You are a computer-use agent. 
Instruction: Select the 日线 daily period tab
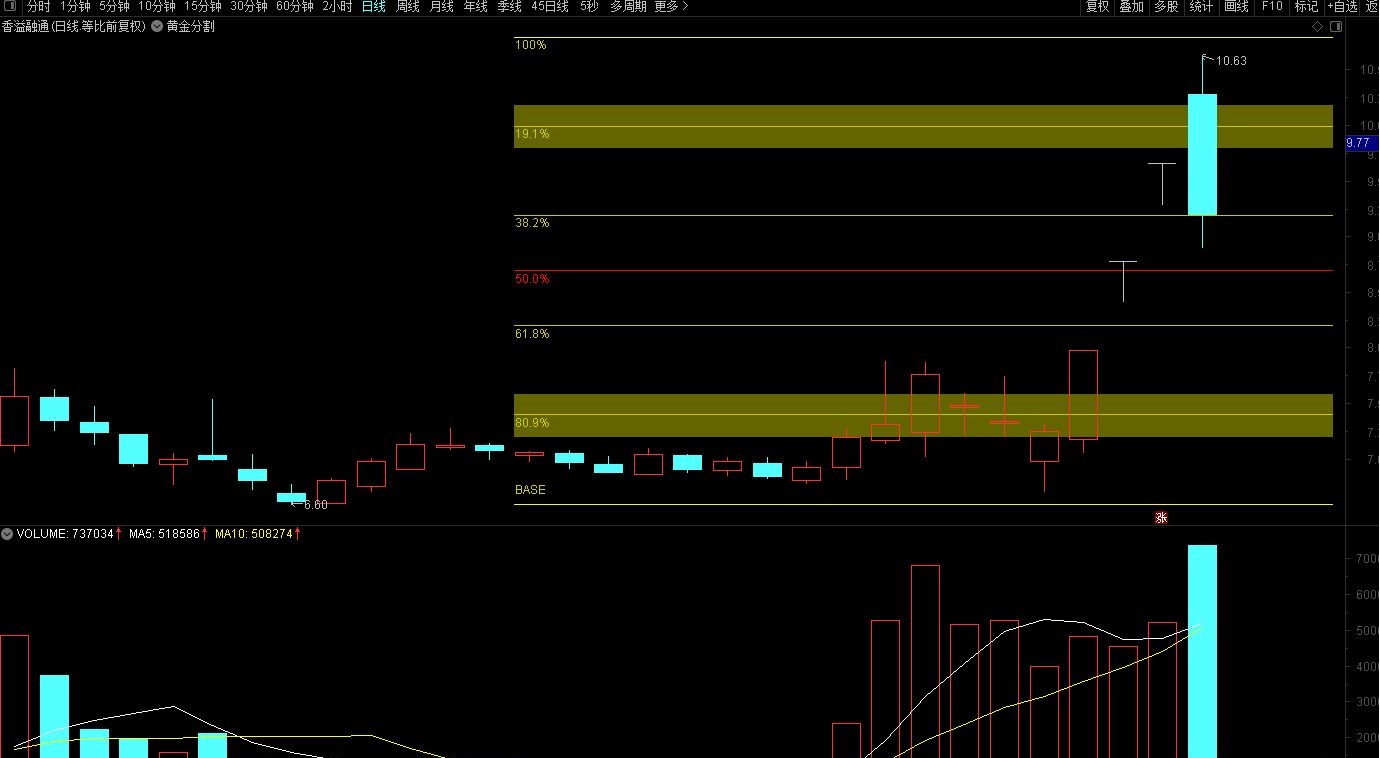(373, 6)
